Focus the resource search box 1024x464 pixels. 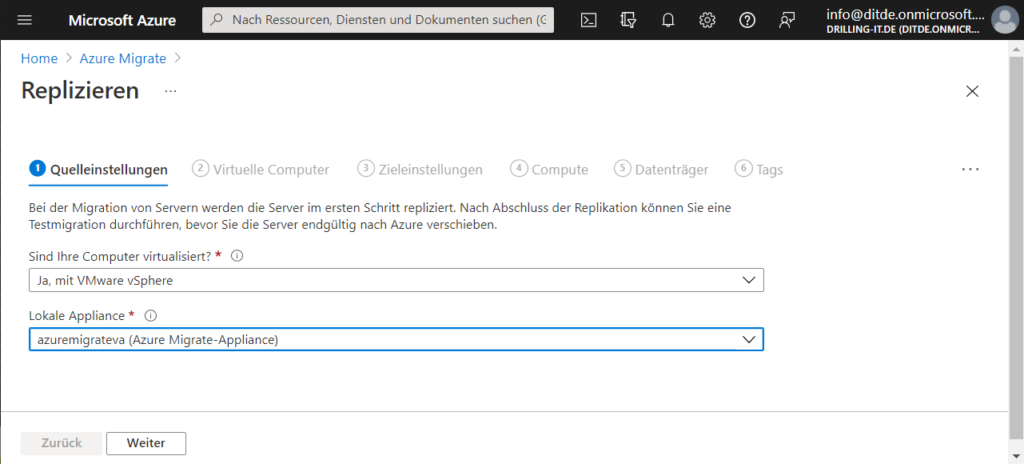coord(378,20)
